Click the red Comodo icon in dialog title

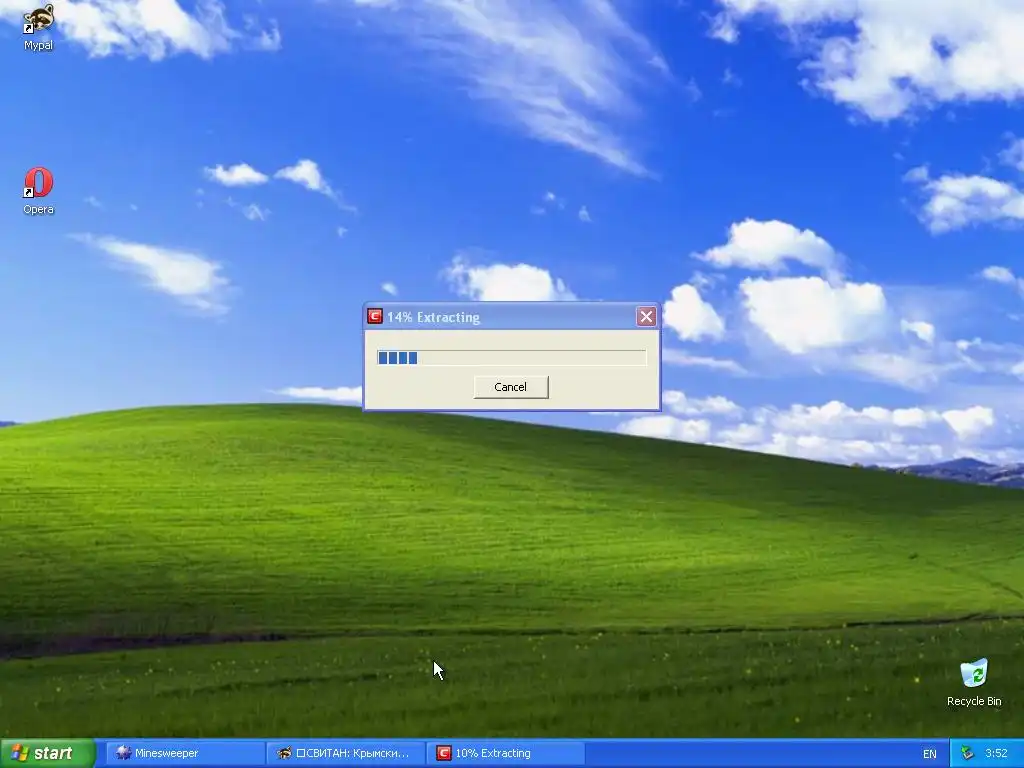[x=375, y=317]
